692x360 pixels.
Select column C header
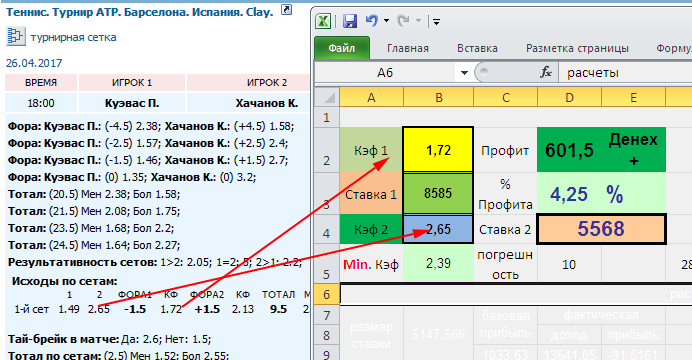[505, 97]
